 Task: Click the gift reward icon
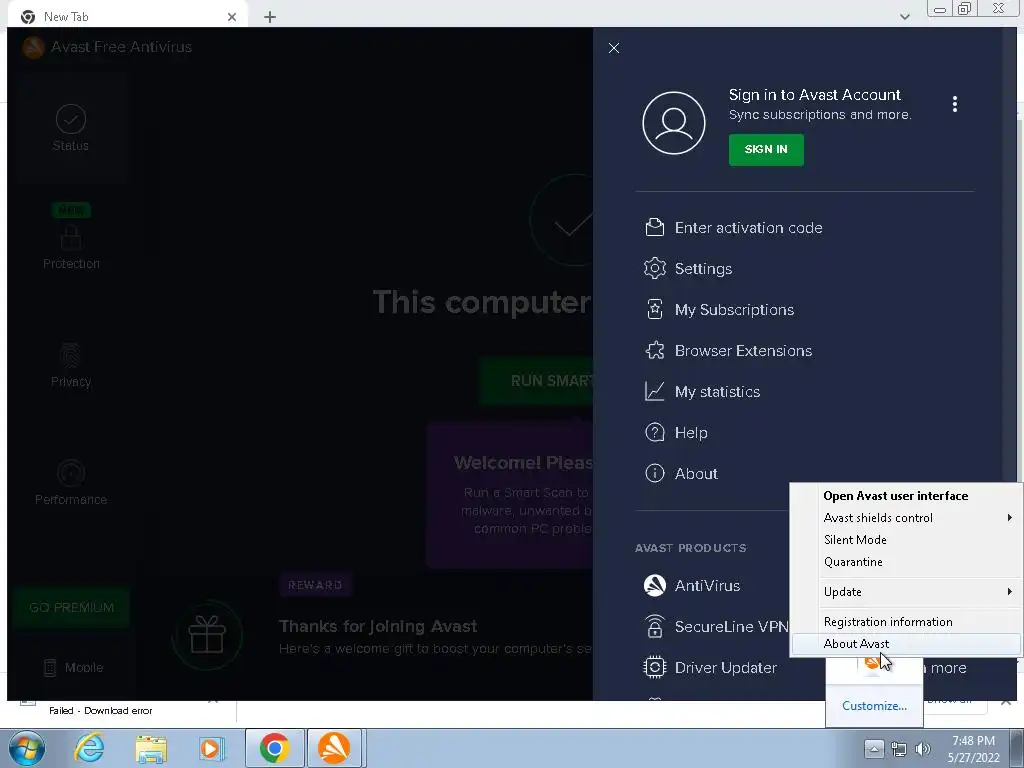click(207, 635)
